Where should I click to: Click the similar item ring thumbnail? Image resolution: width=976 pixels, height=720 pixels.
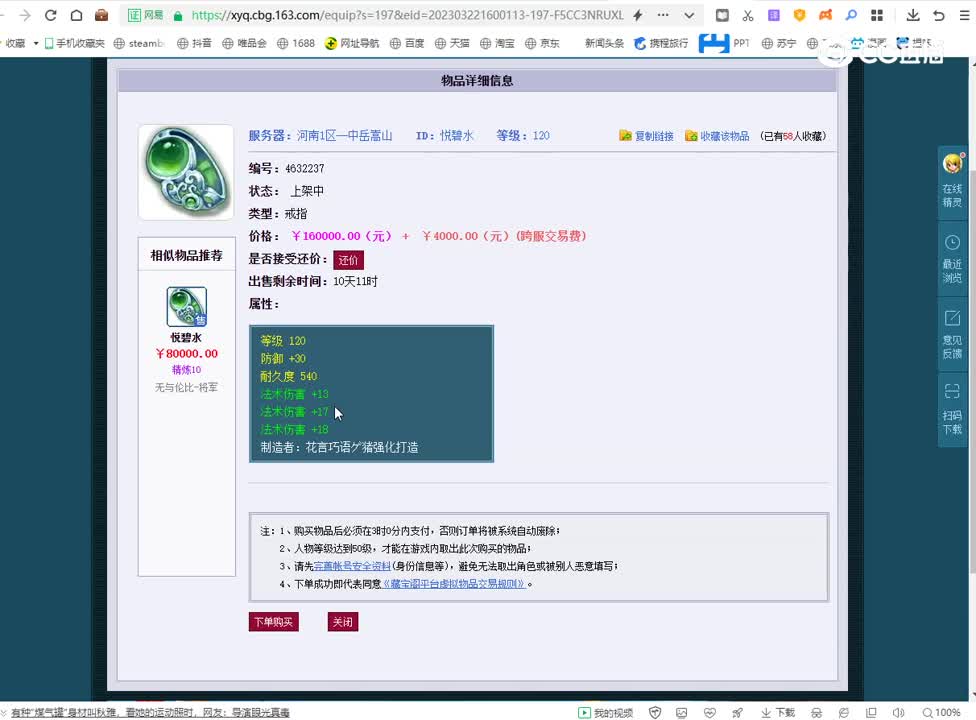pos(186,307)
